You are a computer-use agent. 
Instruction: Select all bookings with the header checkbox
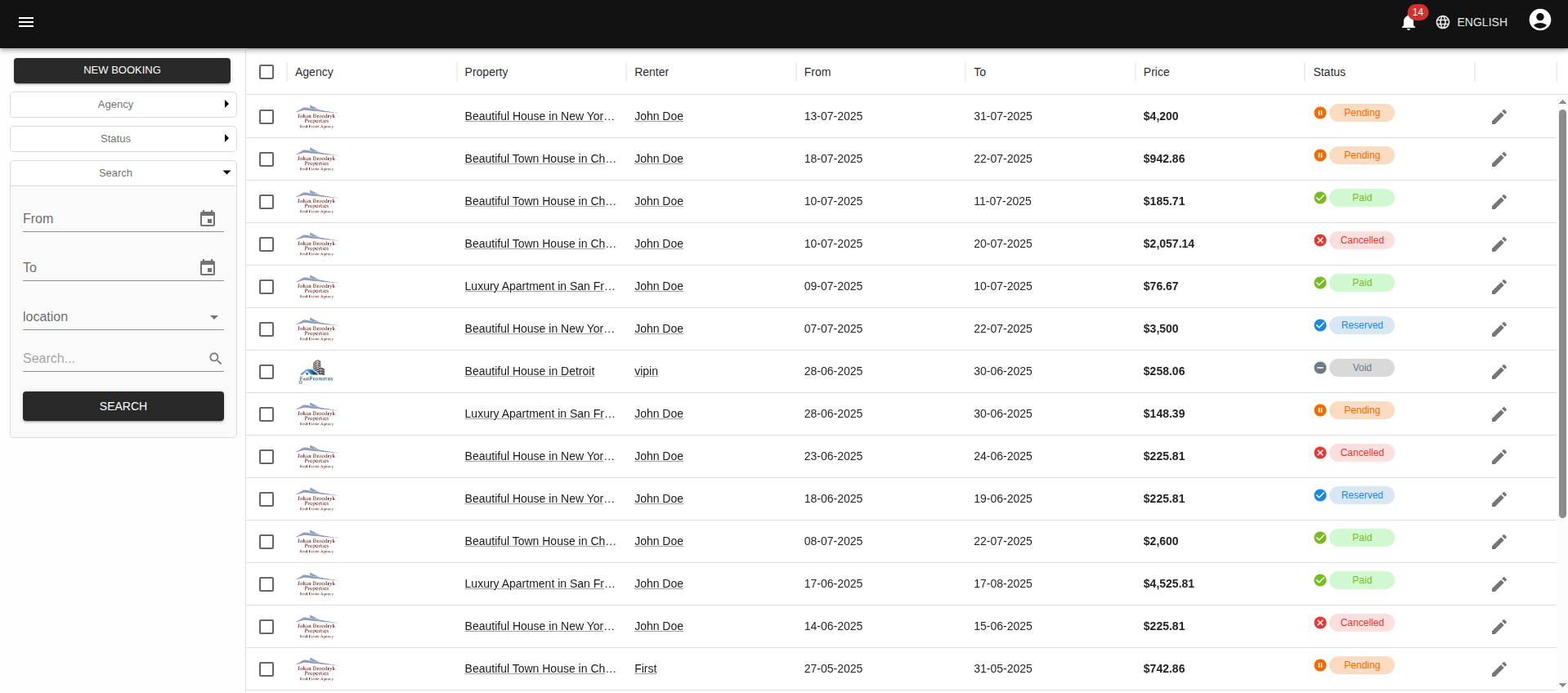pyautogui.click(x=267, y=72)
